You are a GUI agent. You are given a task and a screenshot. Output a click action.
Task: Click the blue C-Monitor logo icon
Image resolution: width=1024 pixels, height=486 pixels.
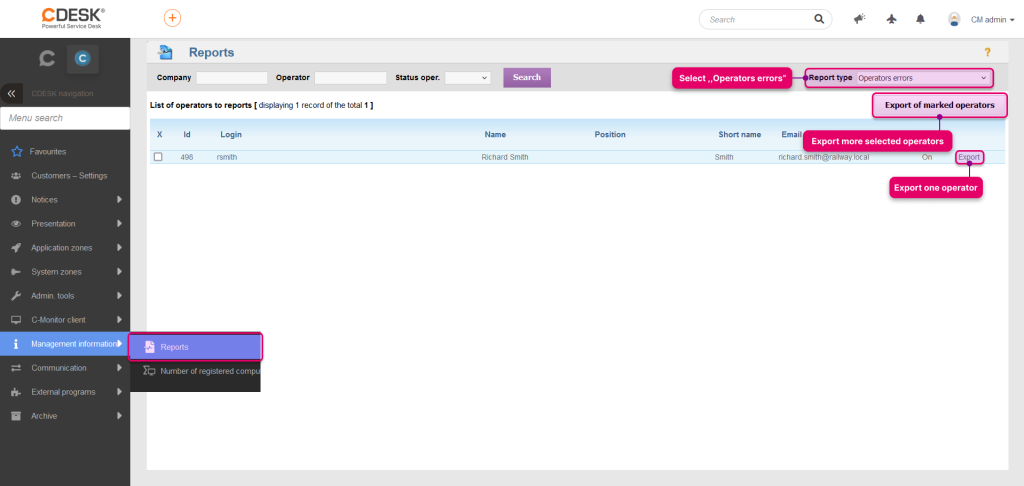[82, 59]
